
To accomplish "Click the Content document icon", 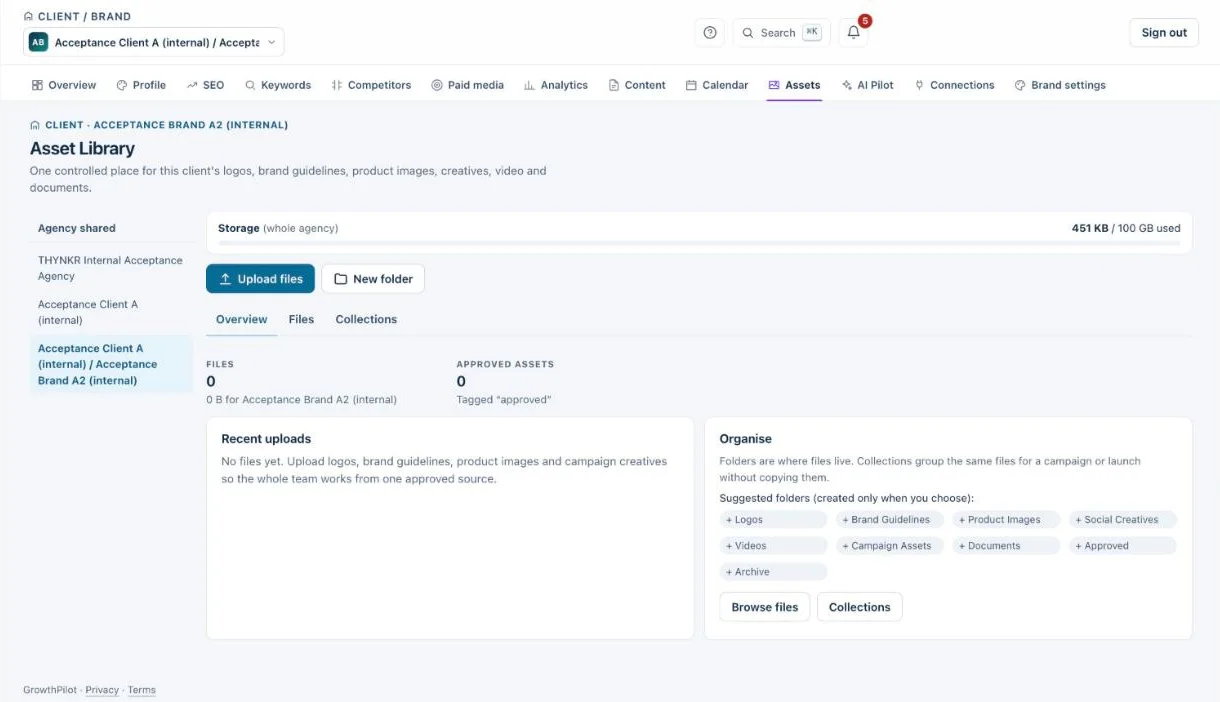I will tap(614, 85).
